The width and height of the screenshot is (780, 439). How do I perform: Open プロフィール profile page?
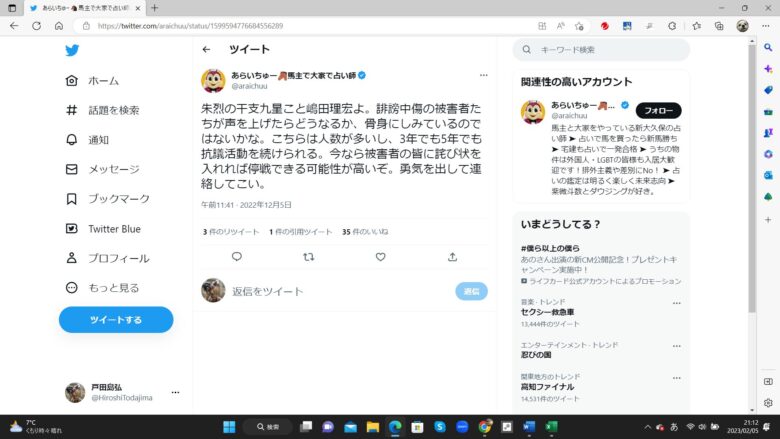click(107, 258)
